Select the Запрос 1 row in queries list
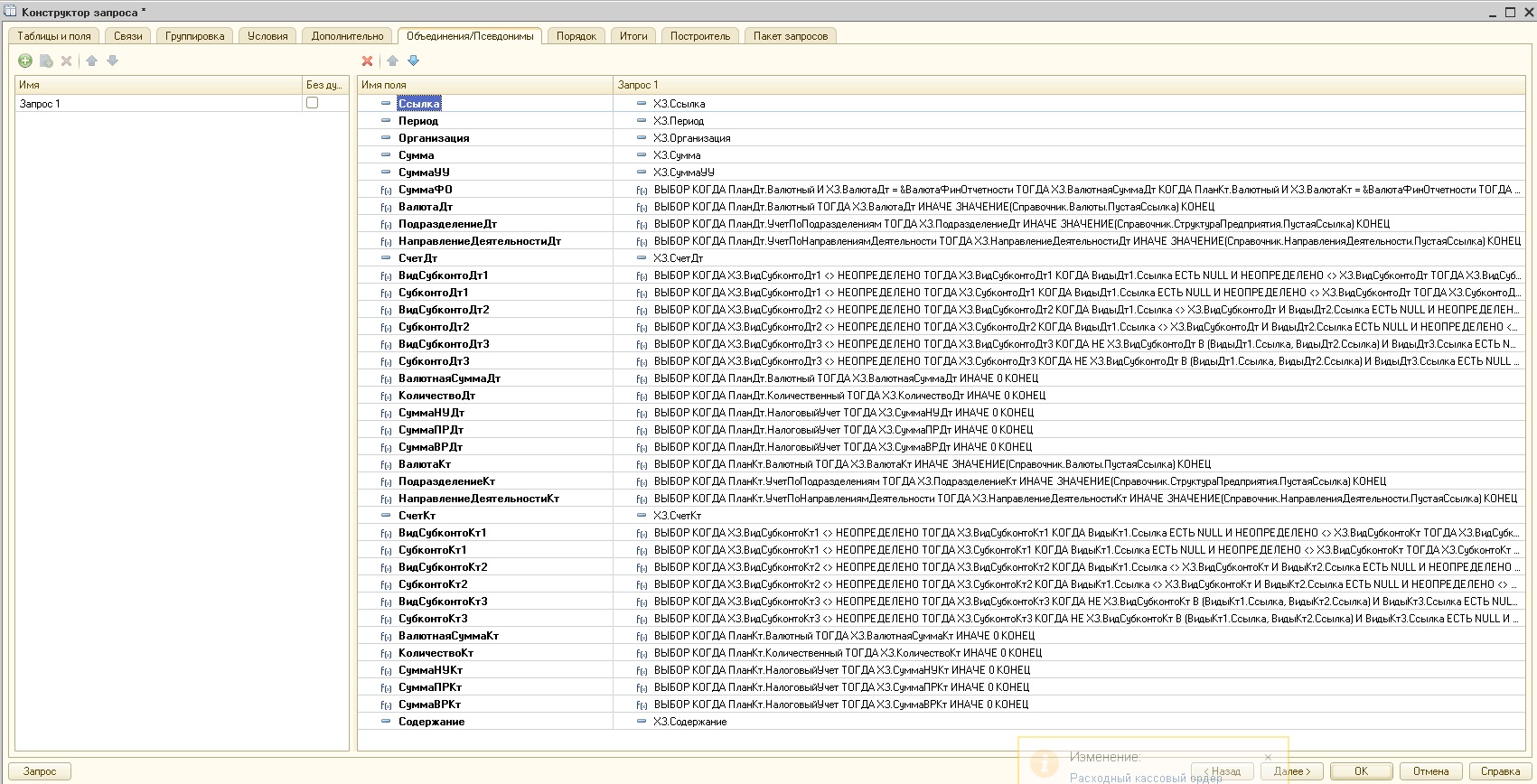Viewport: 1537px width, 784px height. tap(182, 104)
